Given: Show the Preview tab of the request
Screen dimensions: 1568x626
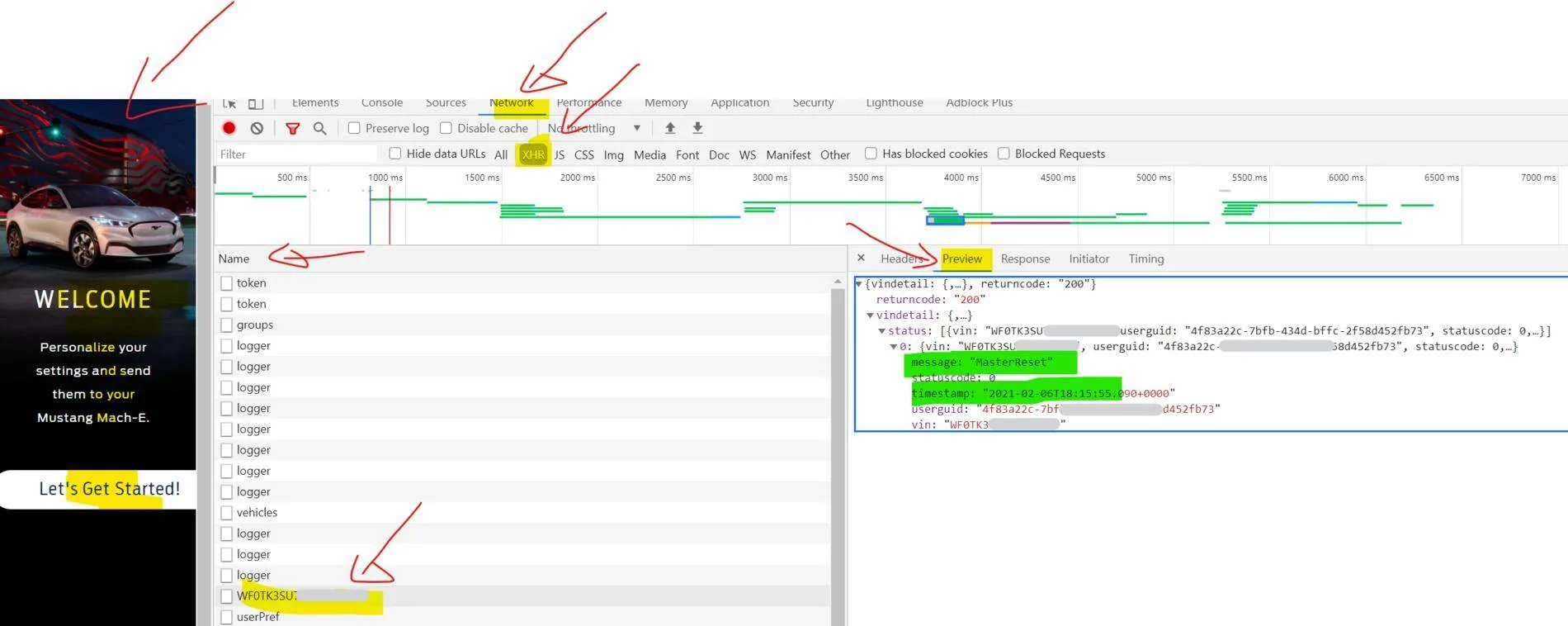Looking at the screenshot, I should (962, 258).
